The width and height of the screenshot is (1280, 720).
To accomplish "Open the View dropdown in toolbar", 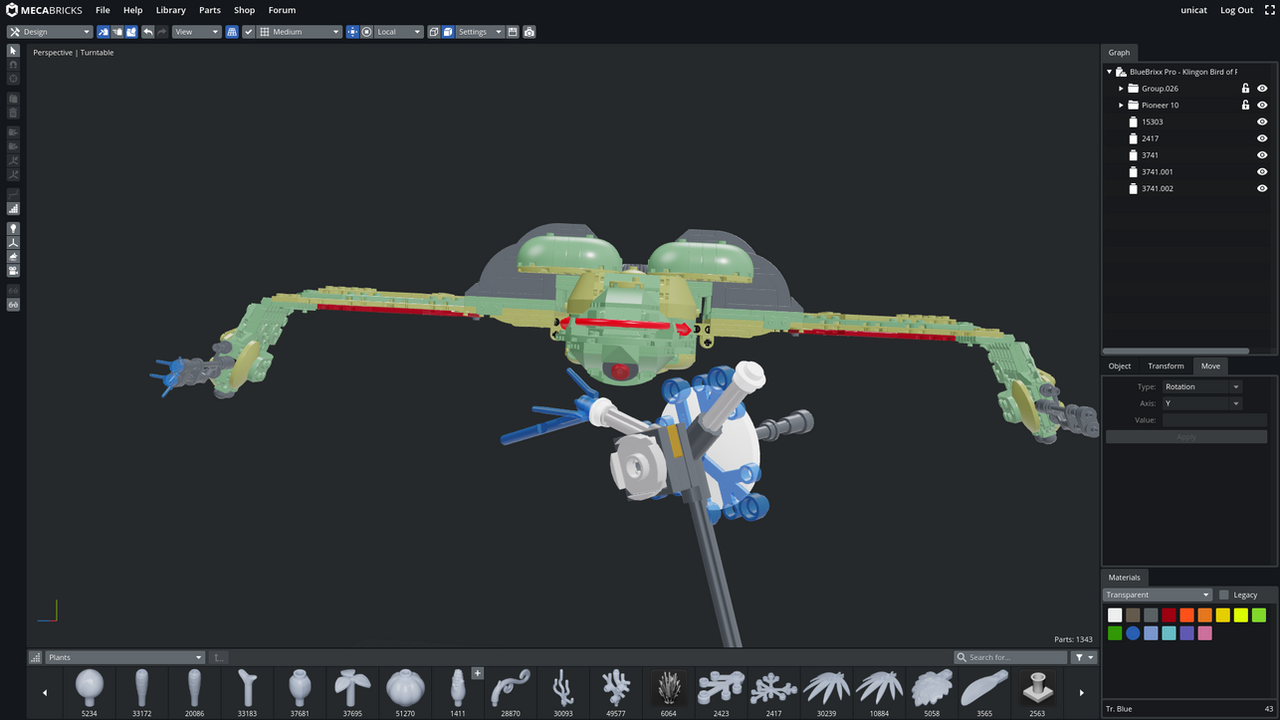I will pyautogui.click(x=196, y=32).
